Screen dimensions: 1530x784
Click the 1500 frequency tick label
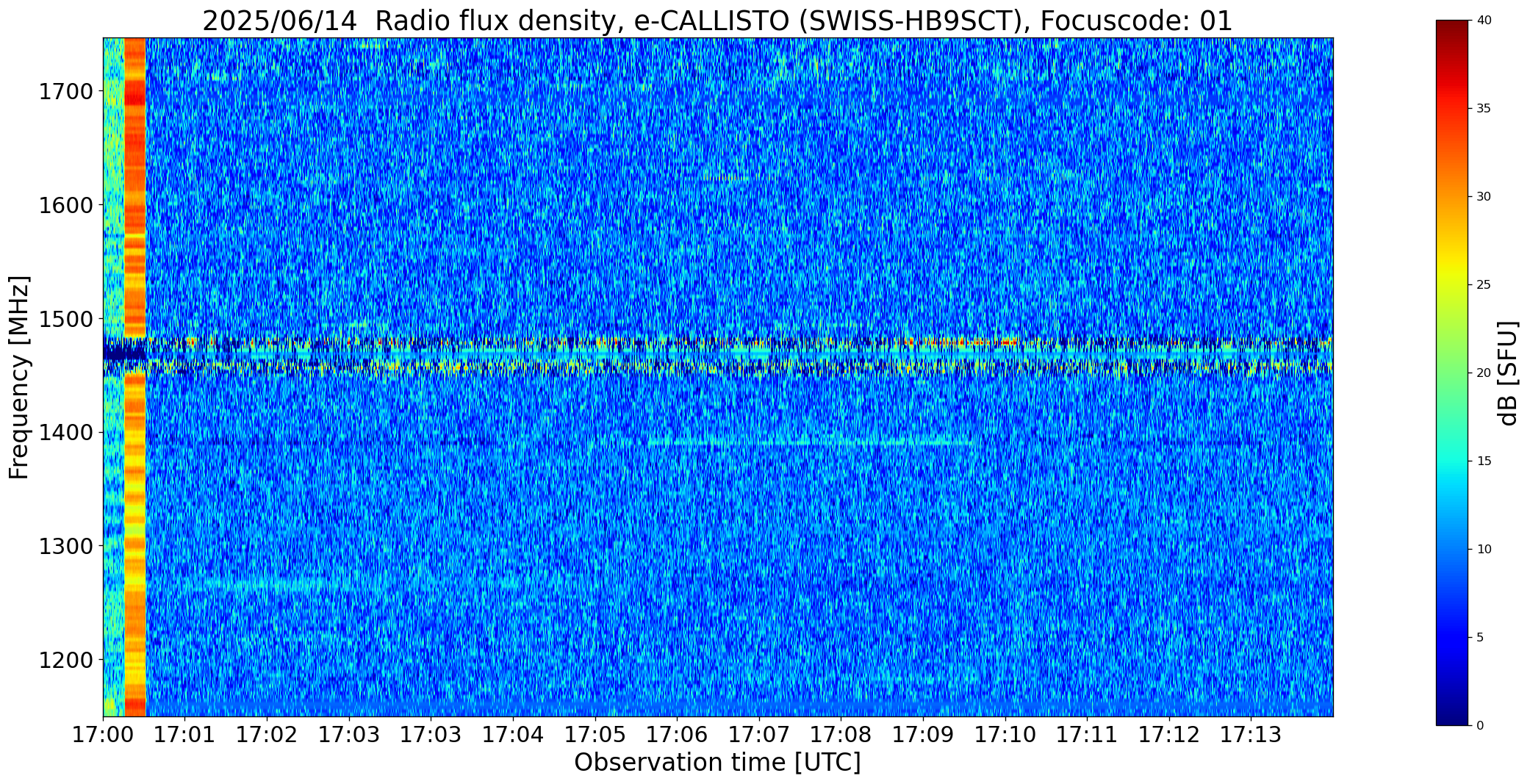(65, 319)
